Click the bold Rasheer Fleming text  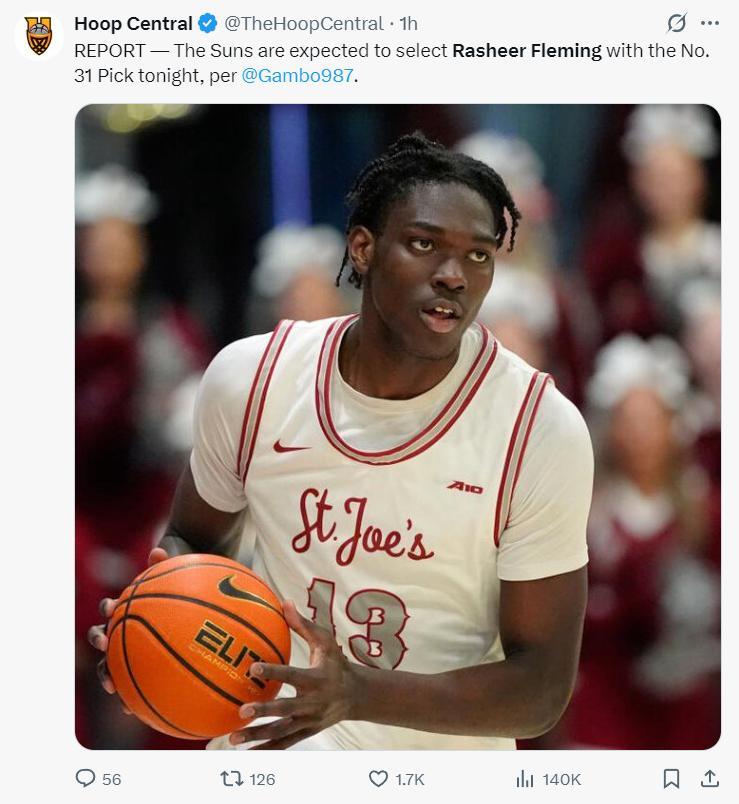(x=527, y=51)
